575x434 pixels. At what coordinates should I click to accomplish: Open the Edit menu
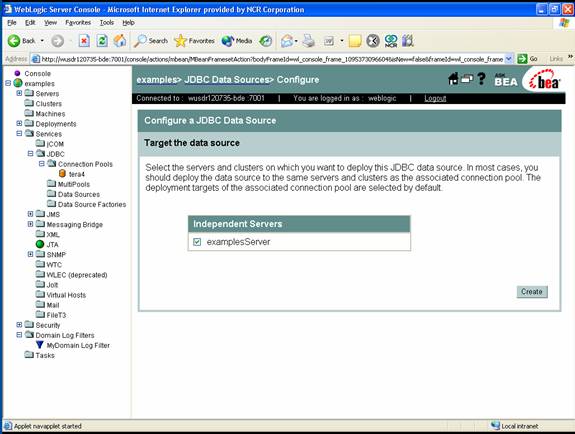(30, 23)
